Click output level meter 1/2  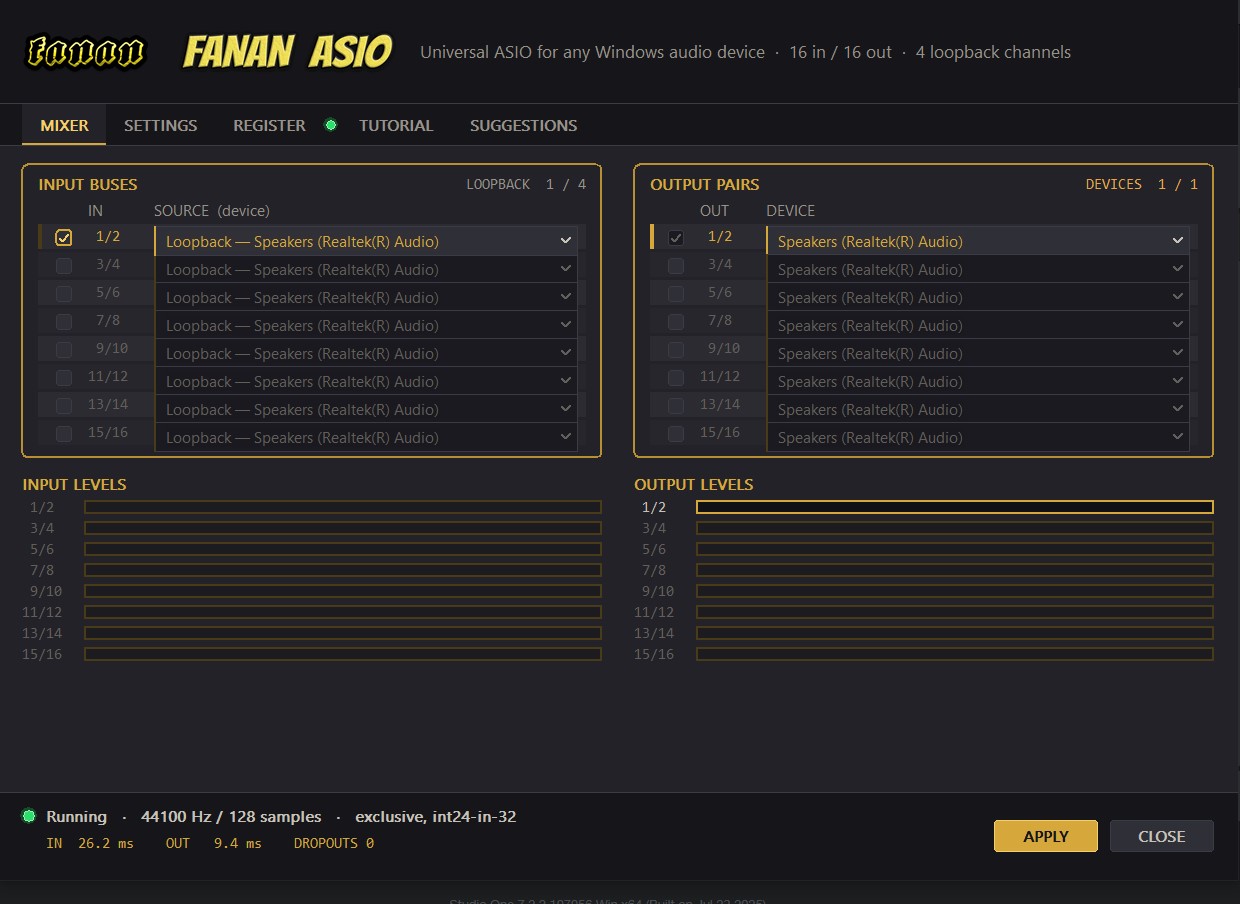955,507
